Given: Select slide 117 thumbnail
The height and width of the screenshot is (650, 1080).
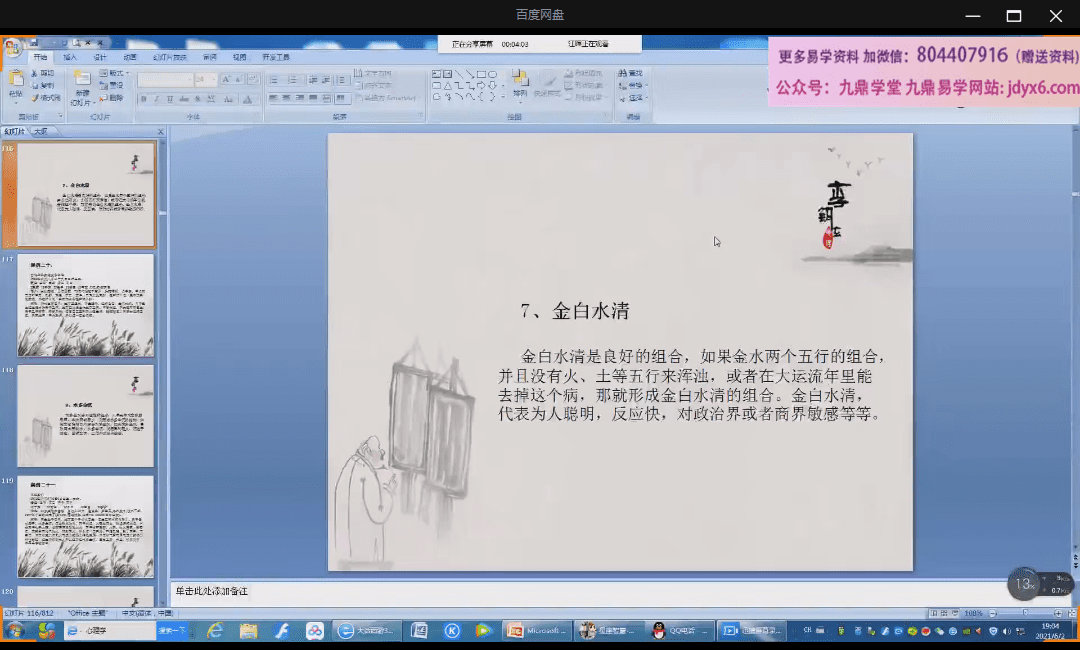Looking at the screenshot, I should 86,305.
